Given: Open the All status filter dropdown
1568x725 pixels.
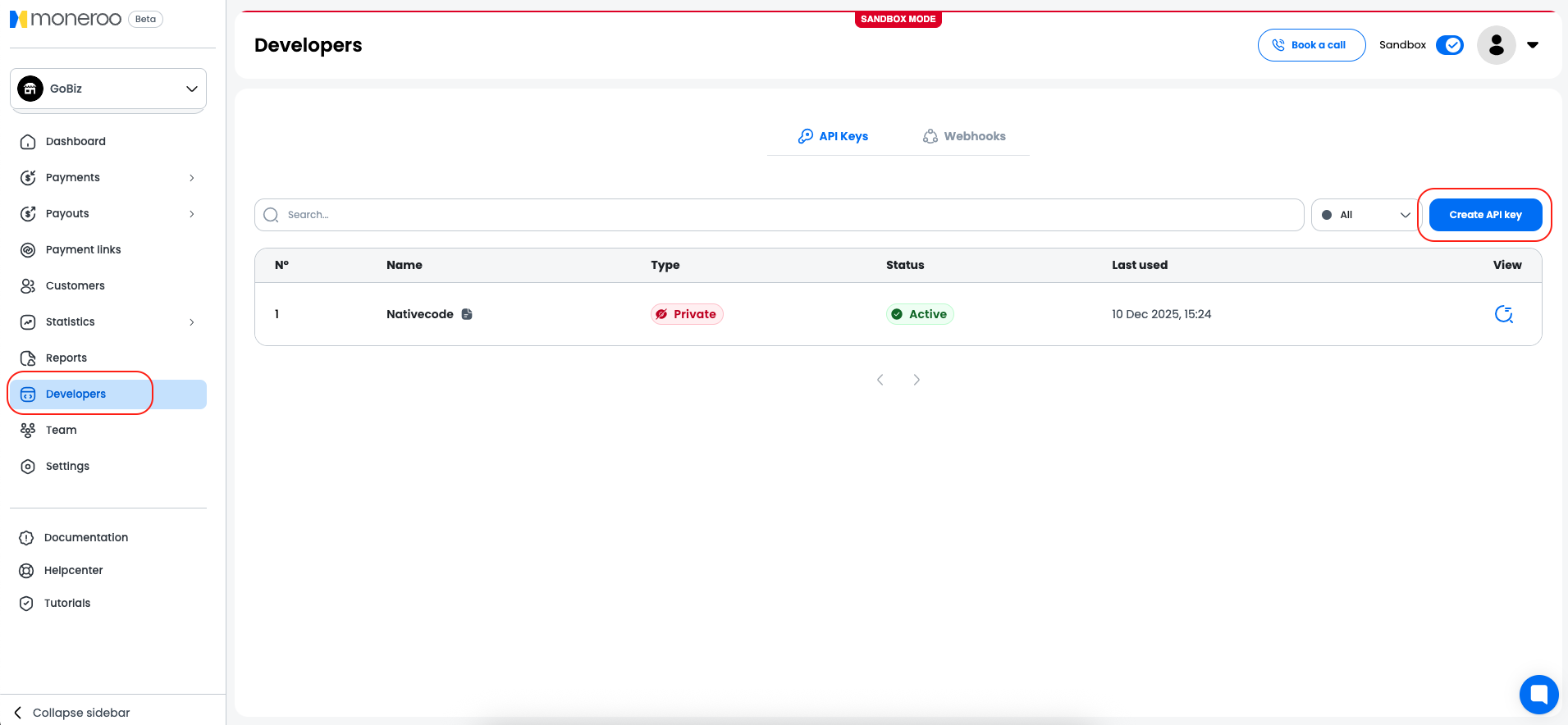Looking at the screenshot, I should tap(1365, 215).
